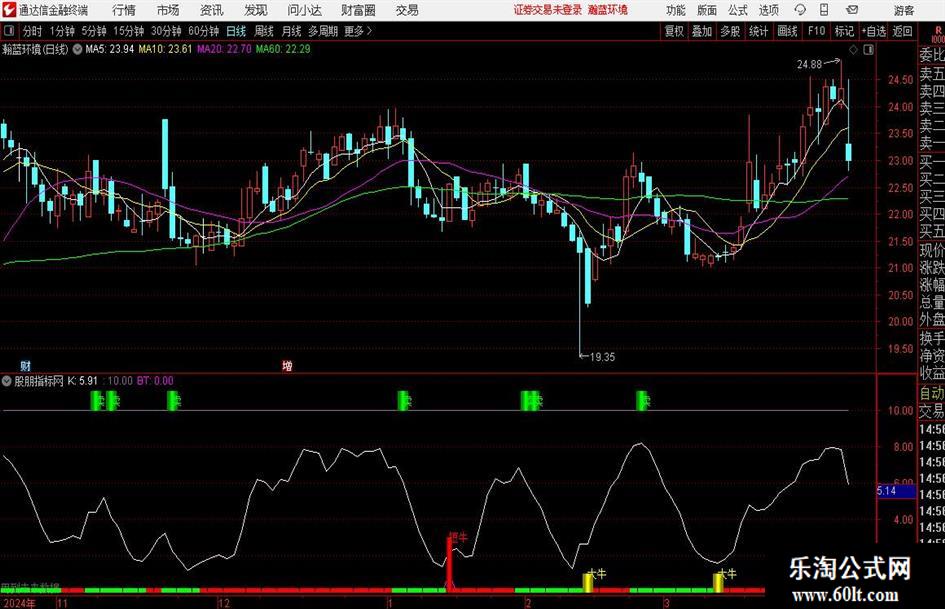Open the F10 company info button
The width and height of the screenshot is (945, 609).
(816, 31)
